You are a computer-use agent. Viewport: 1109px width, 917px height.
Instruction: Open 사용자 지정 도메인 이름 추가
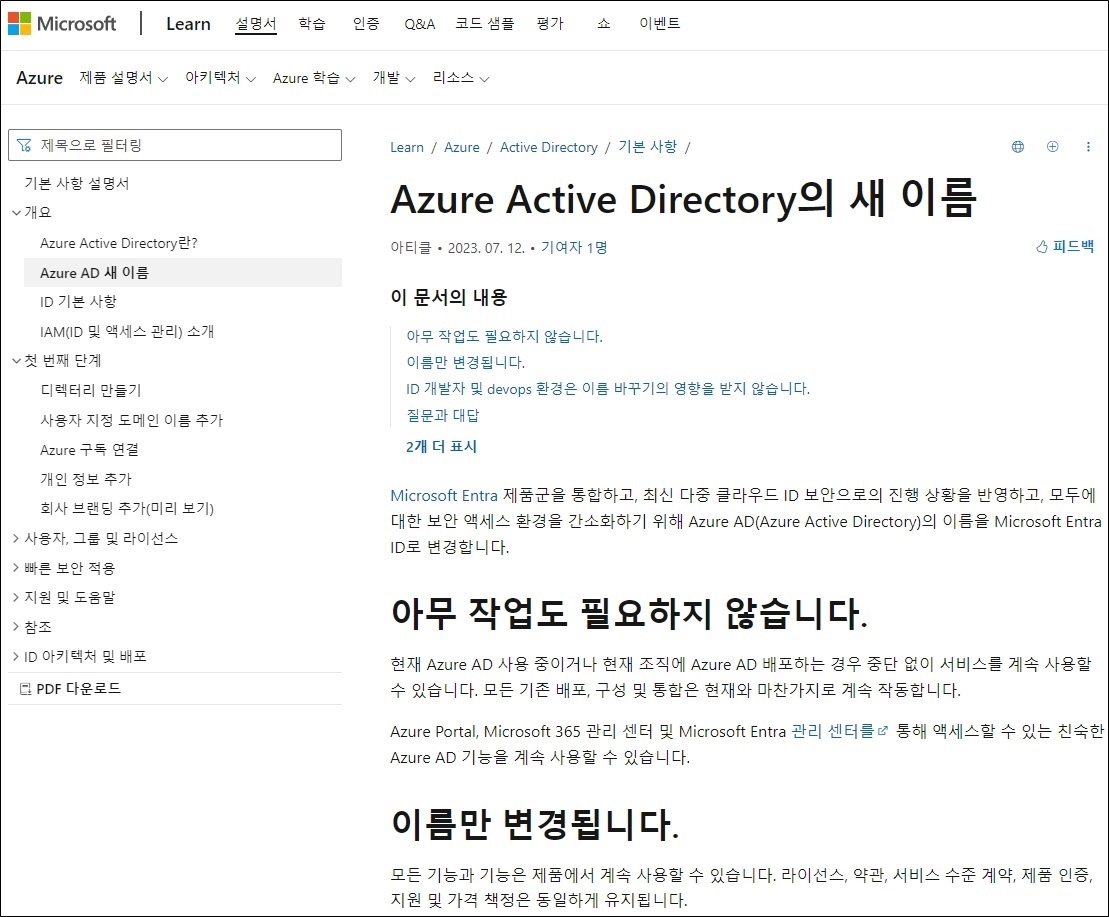click(x=132, y=420)
